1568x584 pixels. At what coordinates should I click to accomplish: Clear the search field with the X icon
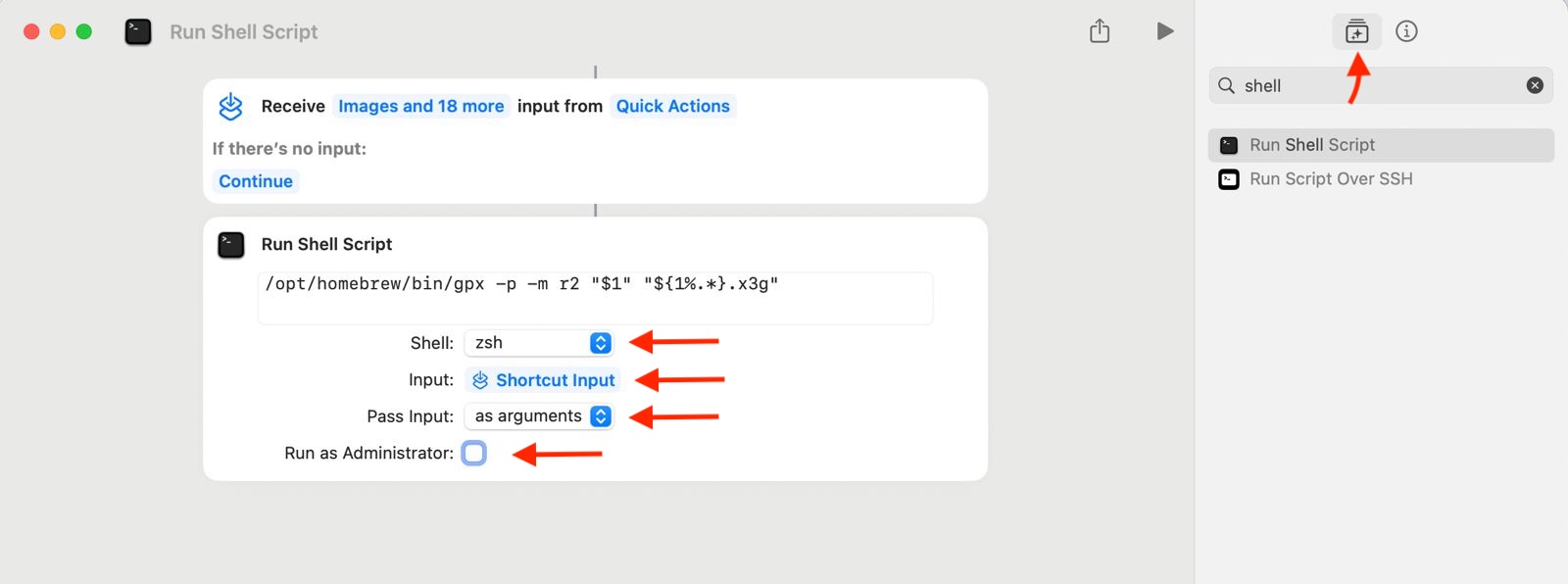1535,85
